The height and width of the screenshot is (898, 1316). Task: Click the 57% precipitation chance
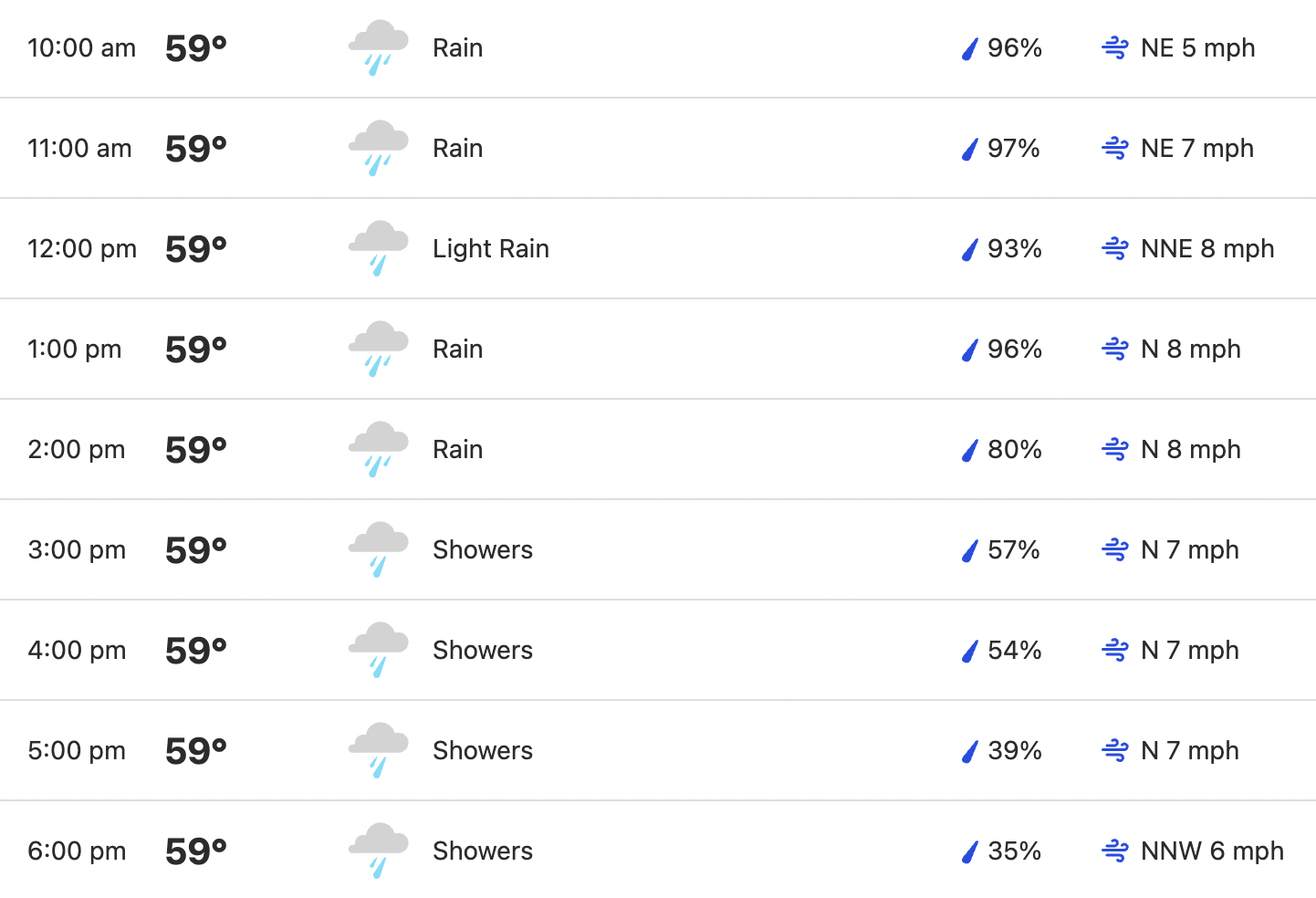(1014, 549)
